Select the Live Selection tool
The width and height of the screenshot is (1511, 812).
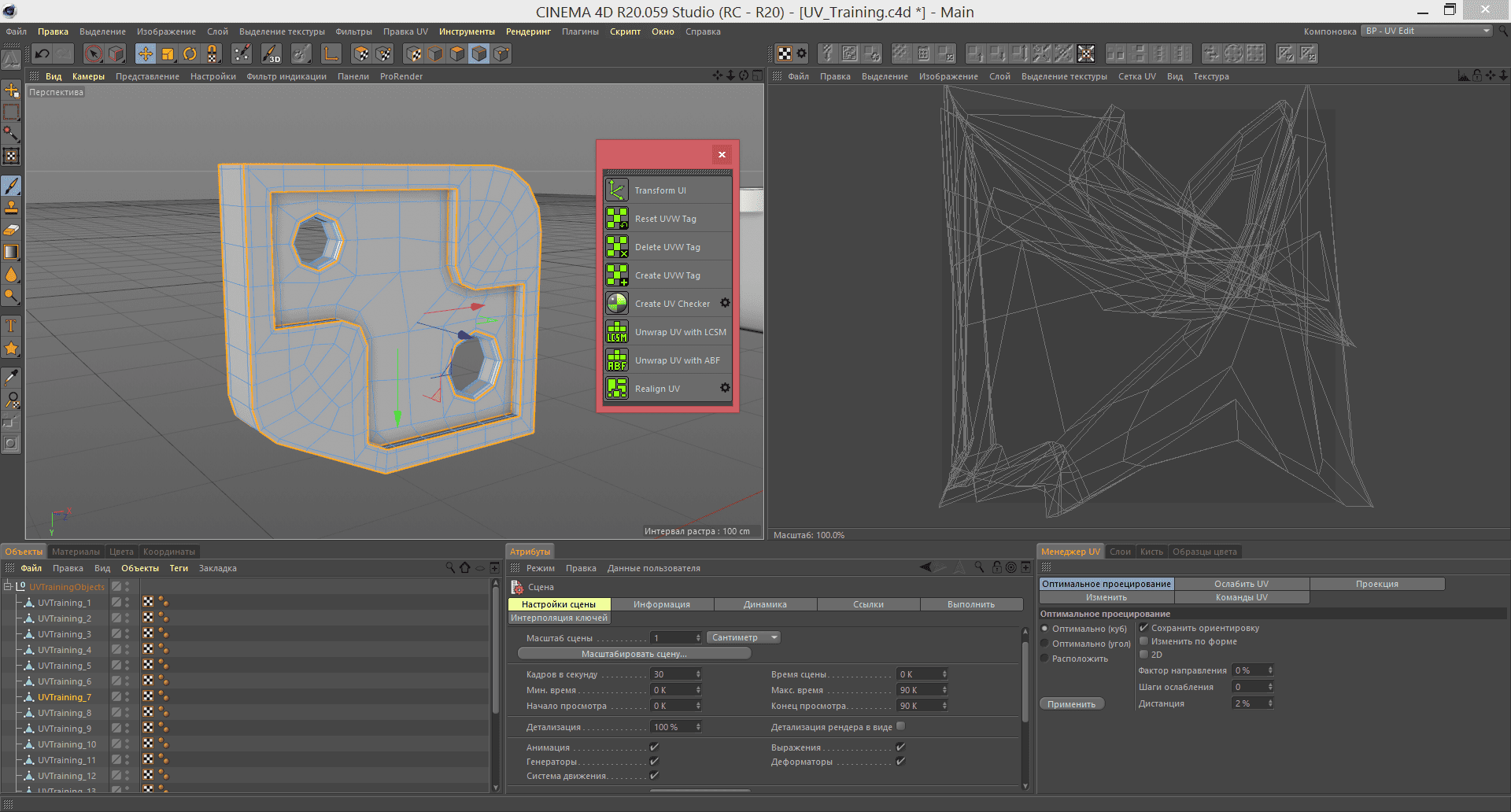click(x=94, y=54)
